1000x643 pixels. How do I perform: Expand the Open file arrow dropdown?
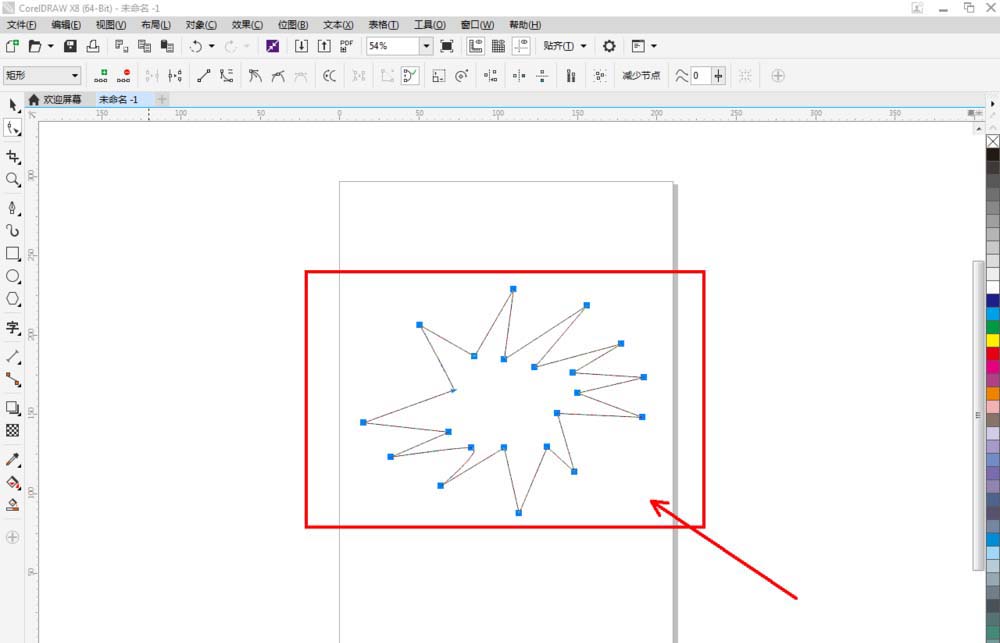click(x=51, y=46)
